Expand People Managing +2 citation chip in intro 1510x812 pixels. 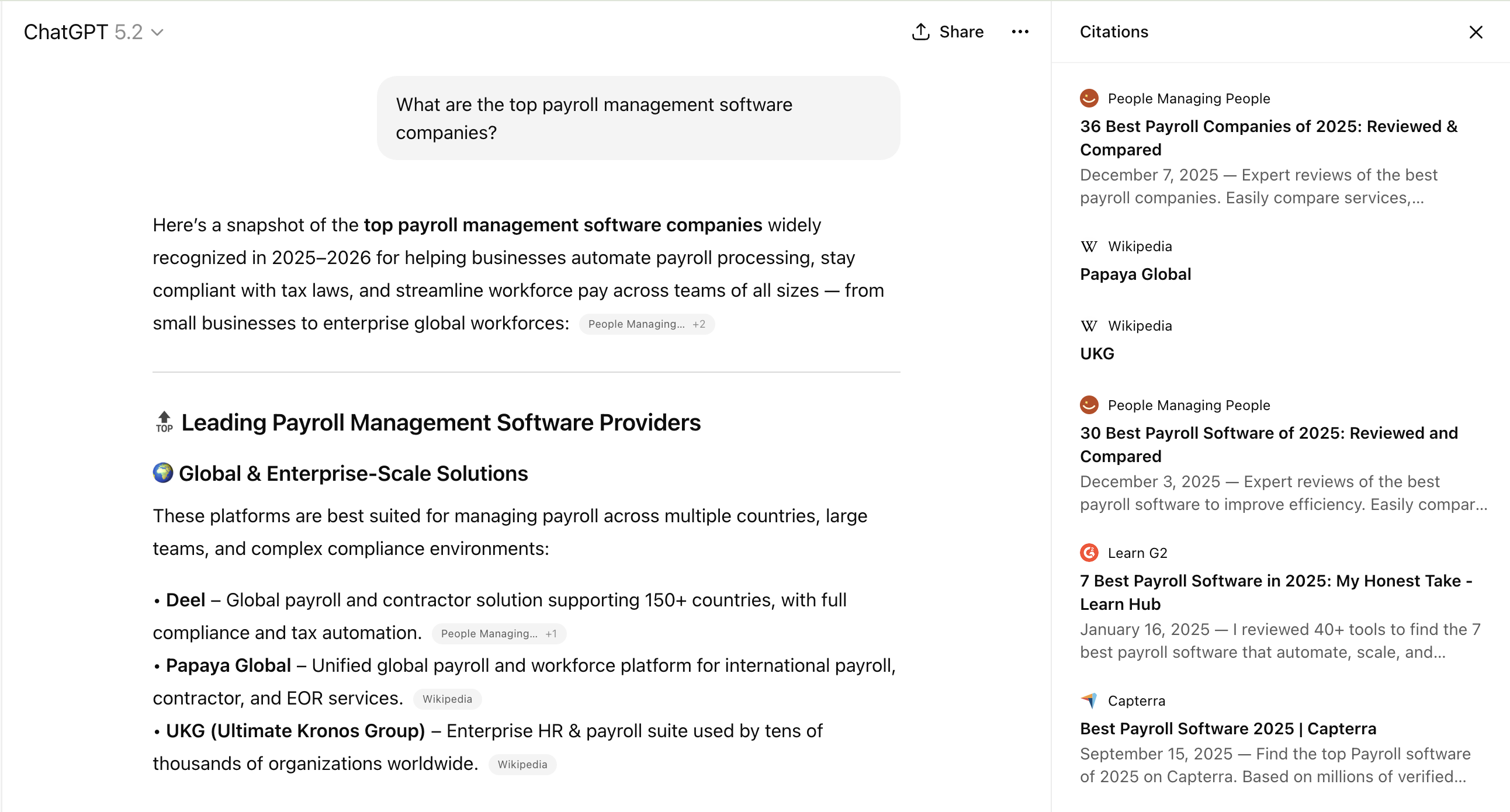click(x=646, y=325)
